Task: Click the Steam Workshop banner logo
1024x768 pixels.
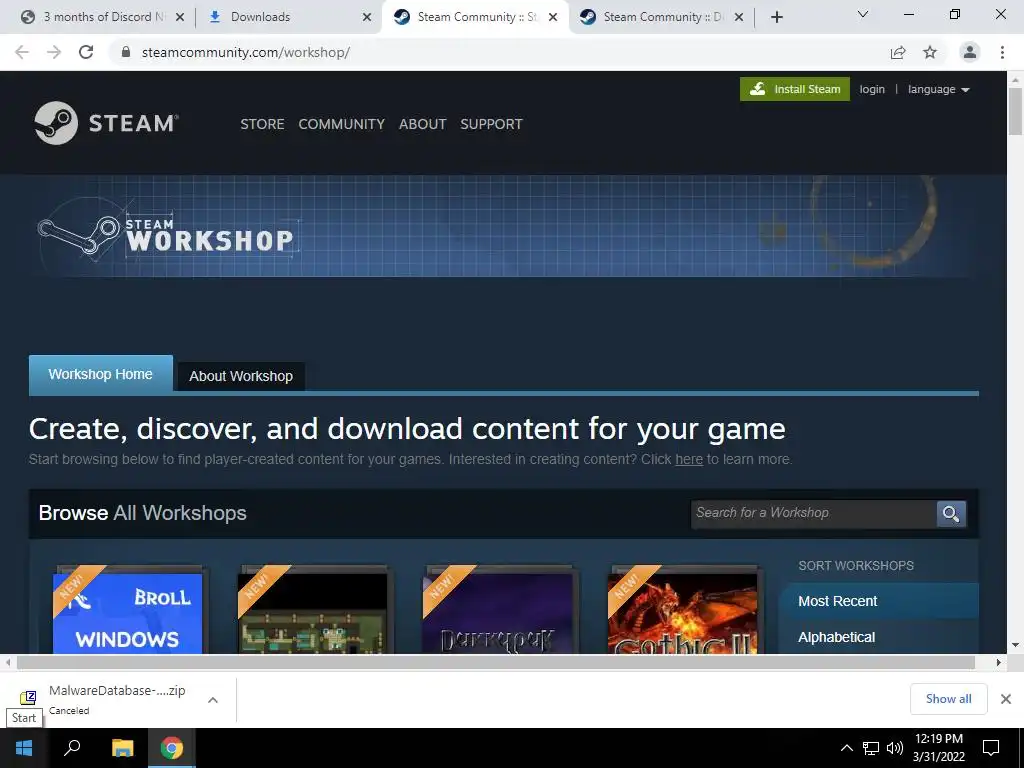Action: click(167, 234)
